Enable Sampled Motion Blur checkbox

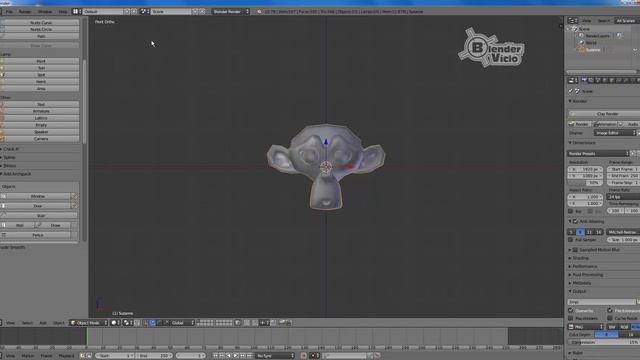point(575,250)
